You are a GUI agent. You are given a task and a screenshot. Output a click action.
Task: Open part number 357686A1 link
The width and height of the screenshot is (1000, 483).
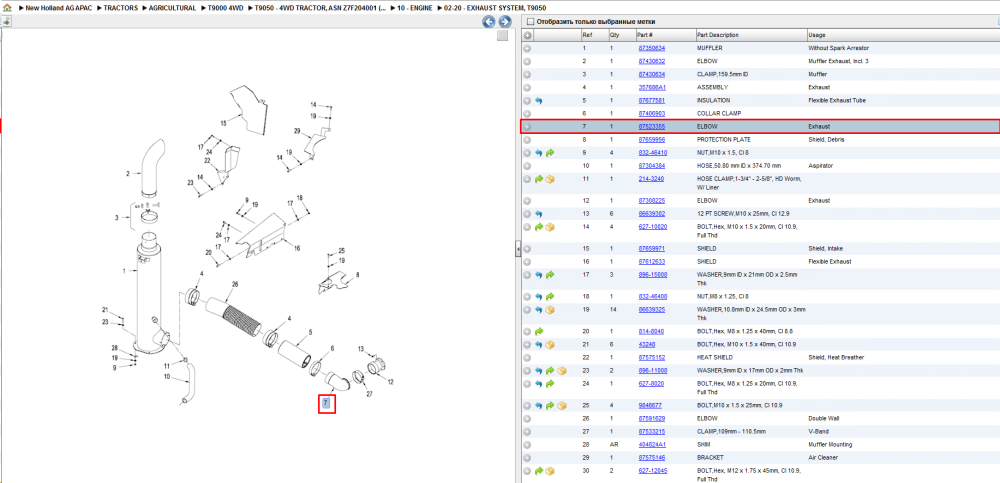(x=652, y=87)
